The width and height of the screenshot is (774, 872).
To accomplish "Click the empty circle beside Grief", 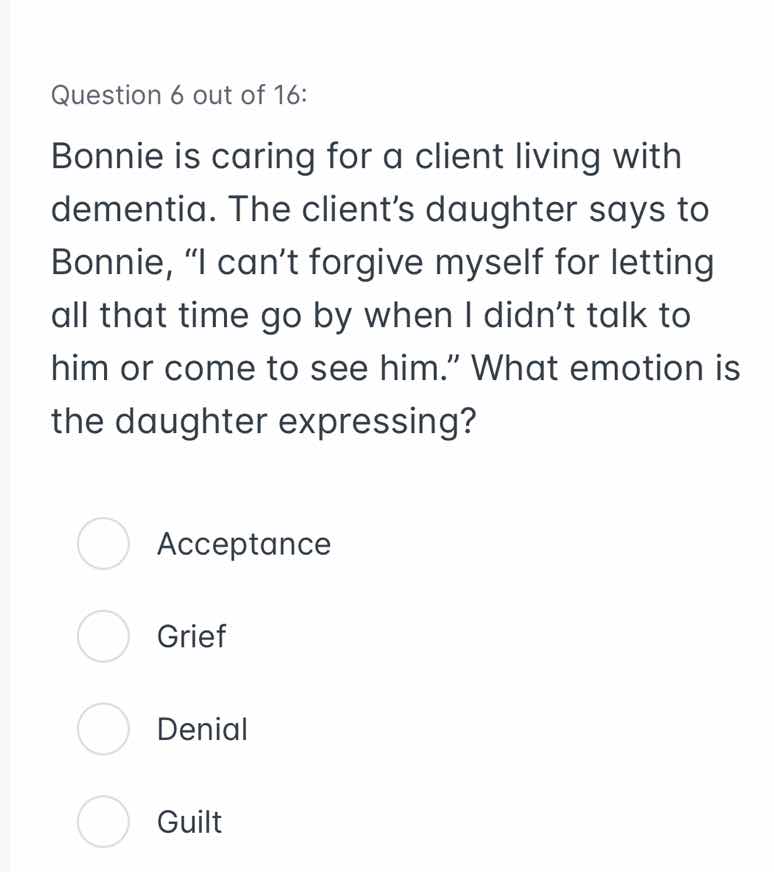I will 102,637.
